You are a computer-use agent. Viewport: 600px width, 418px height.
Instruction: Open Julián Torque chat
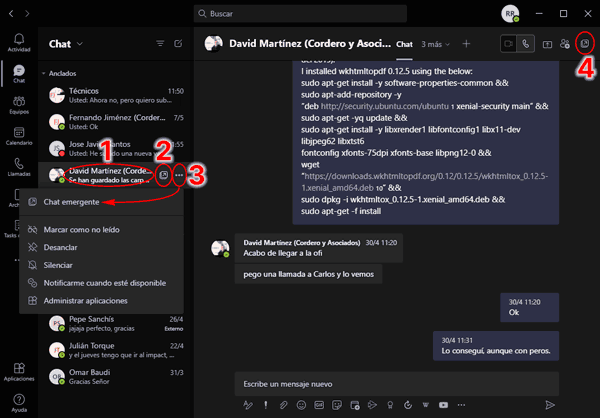pyautogui.click(x=116, y=350)
